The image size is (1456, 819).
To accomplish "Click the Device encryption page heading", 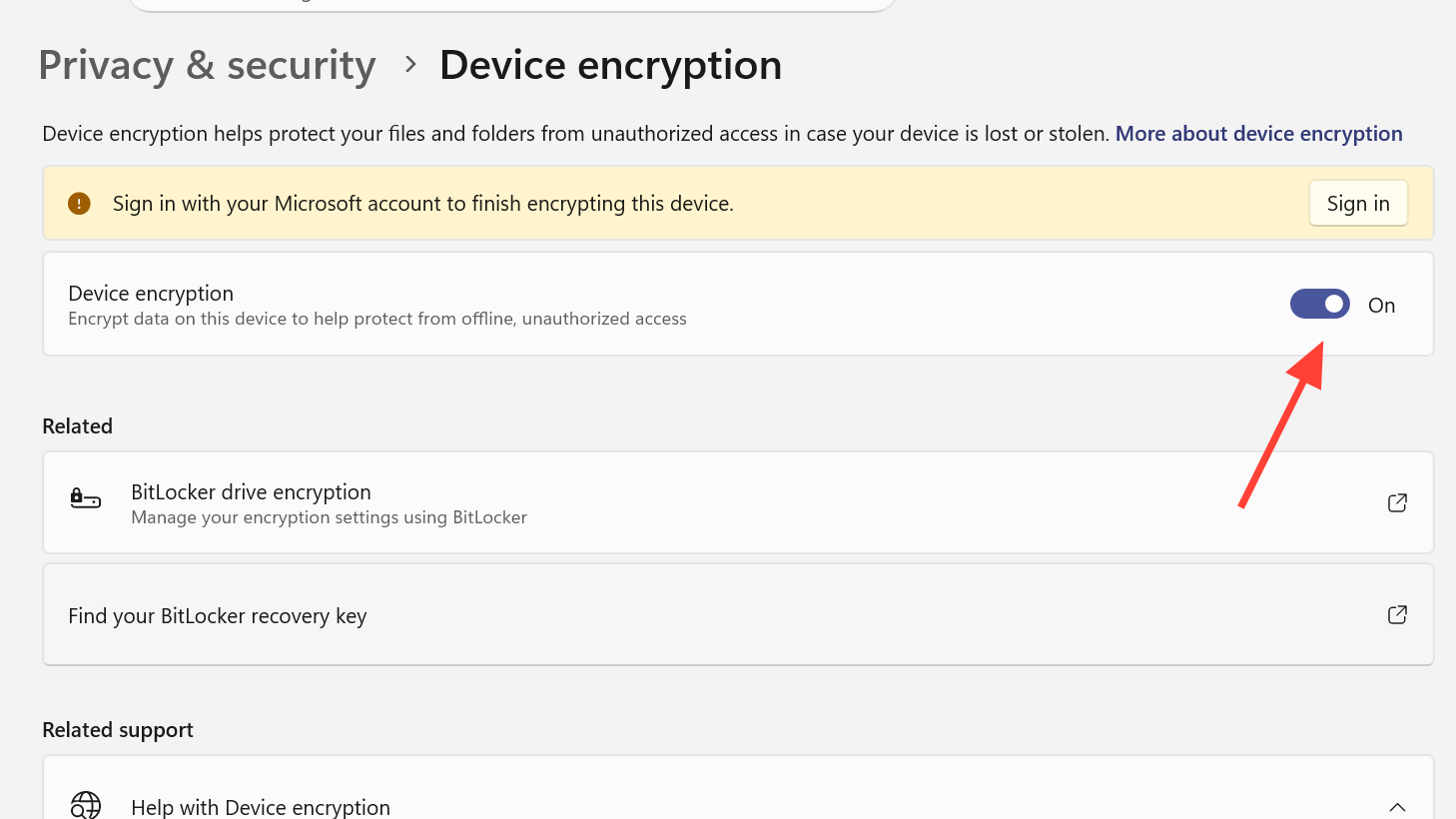I will pos(610,66).
